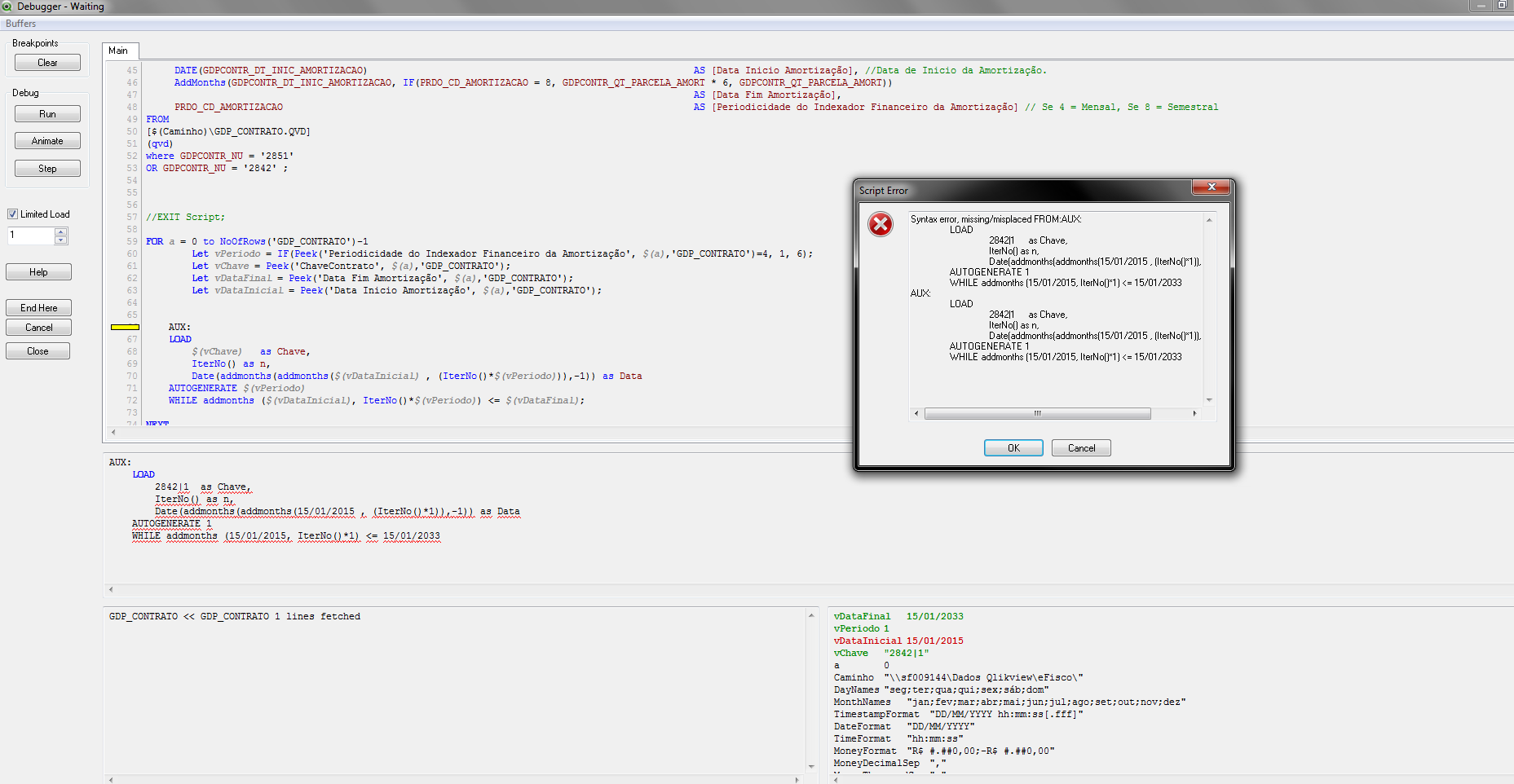Image resolution: width=1514 pixels, height=784 pixels.
Task: Click the red error icon in Script Error dialog
Action: (x=881, y=224)
